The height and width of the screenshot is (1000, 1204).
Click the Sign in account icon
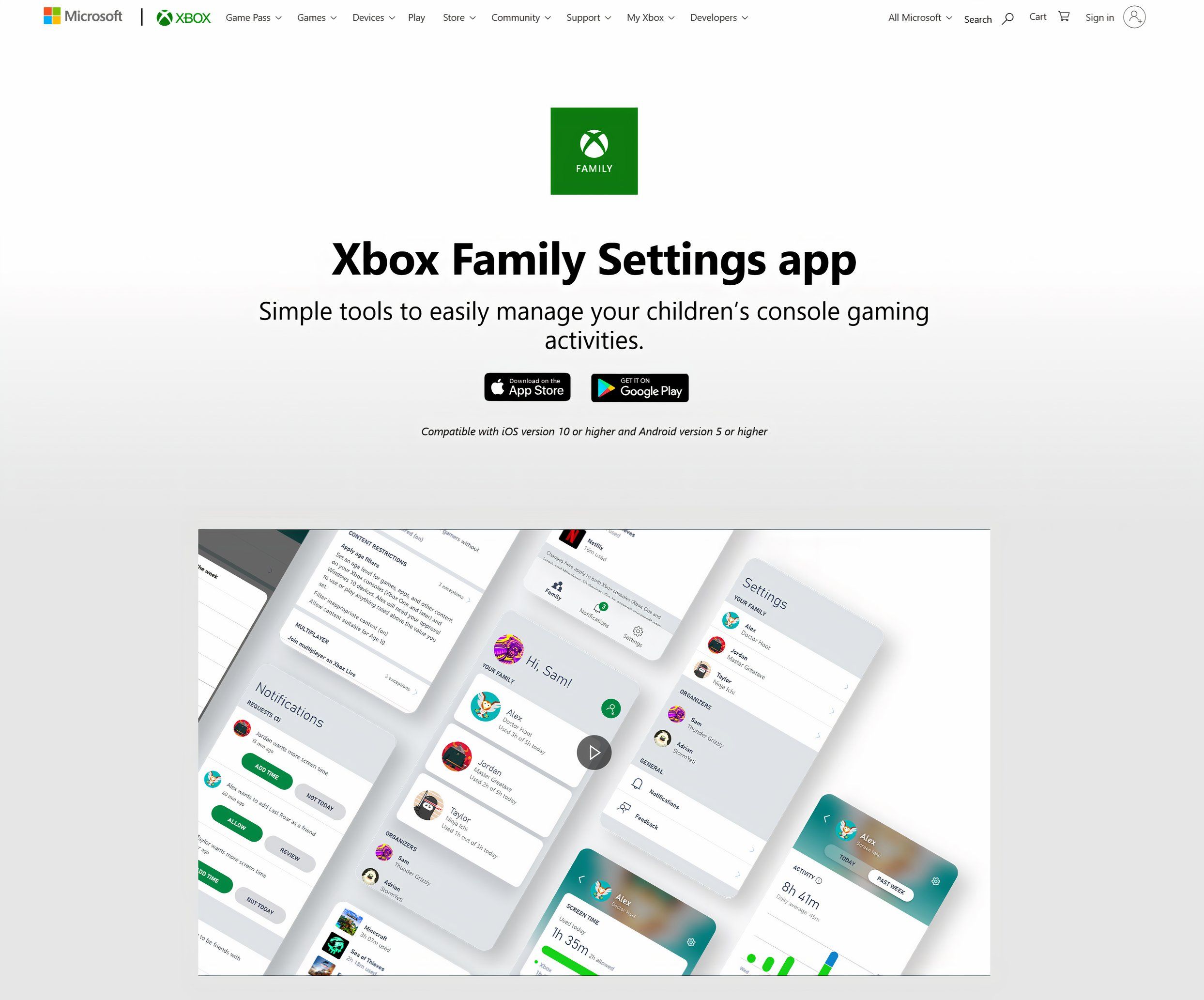tap(1135, 17)
